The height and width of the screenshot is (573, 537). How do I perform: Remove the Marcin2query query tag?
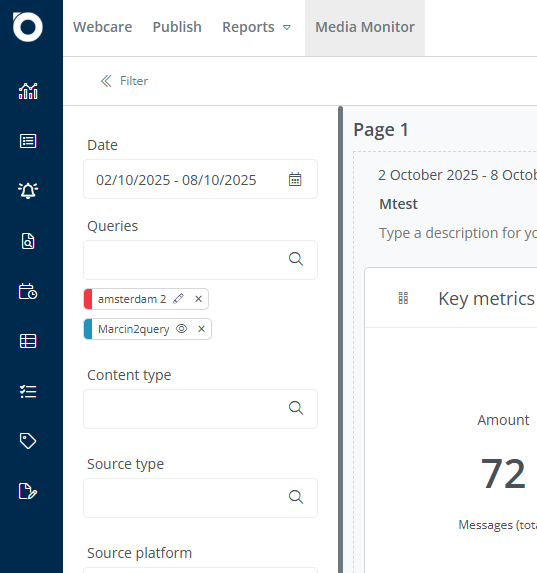tap(201, 329)
